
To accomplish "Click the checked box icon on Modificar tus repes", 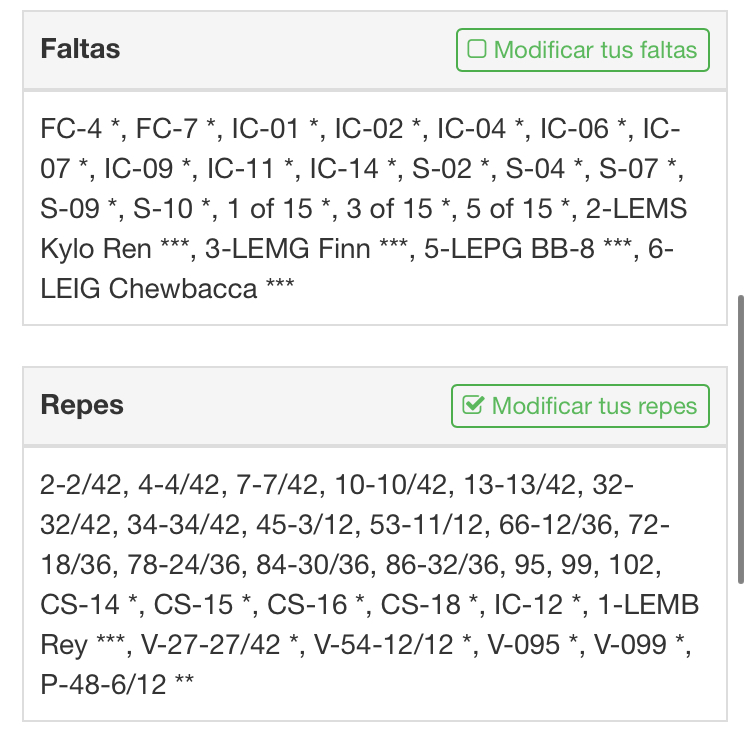I will (x=473, y=406).
